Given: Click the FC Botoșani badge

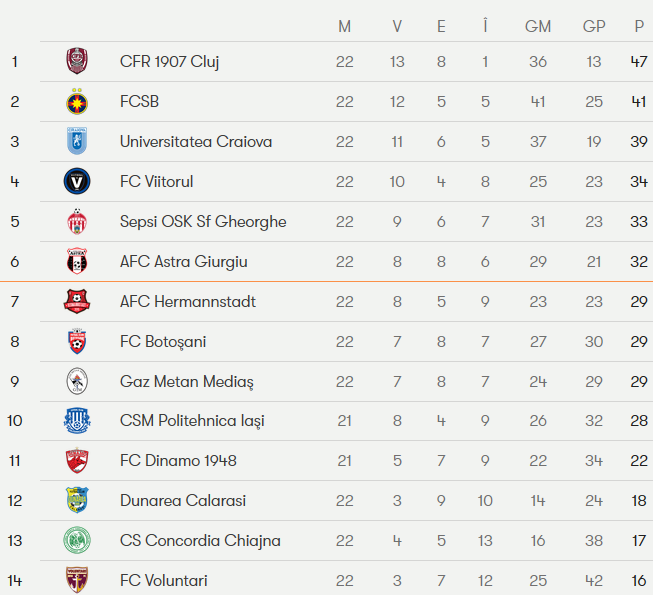Looking at the screenshot, I should click(77, 342).
